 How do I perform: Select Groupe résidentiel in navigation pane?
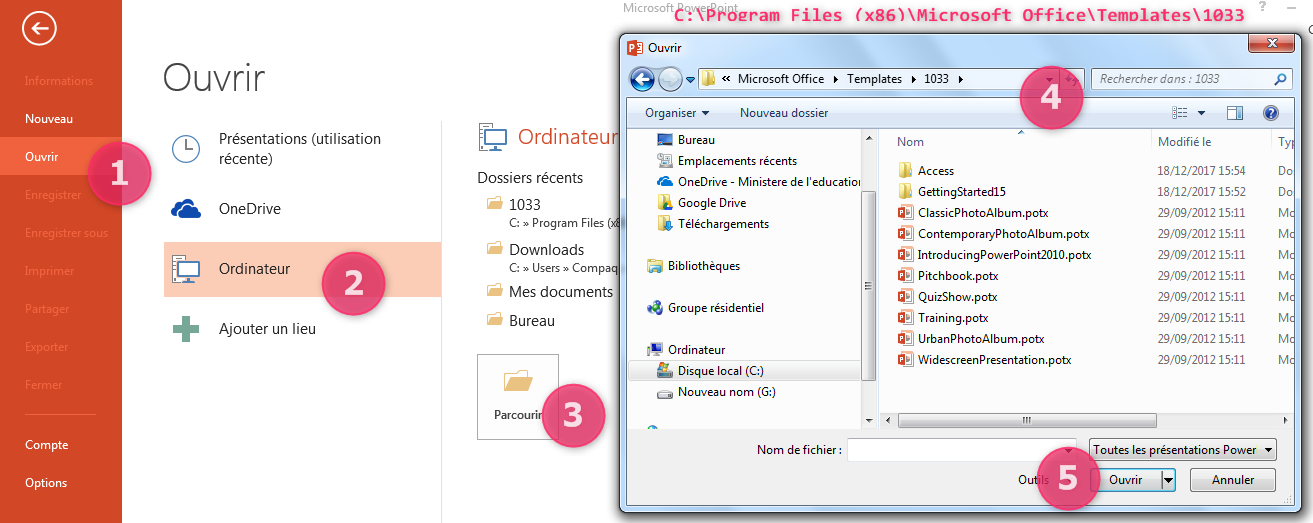715,308
